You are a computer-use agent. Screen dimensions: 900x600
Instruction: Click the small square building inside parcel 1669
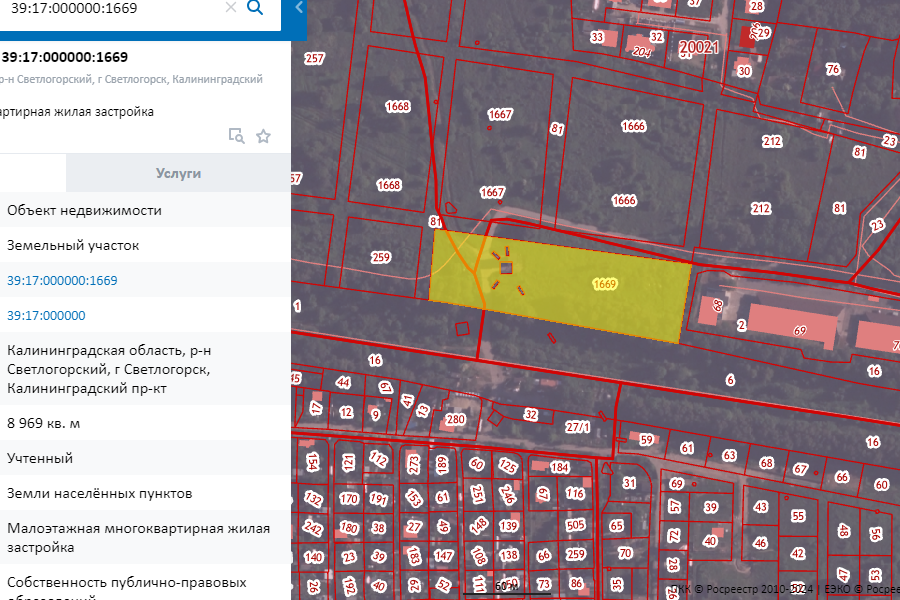click(506, 267)
